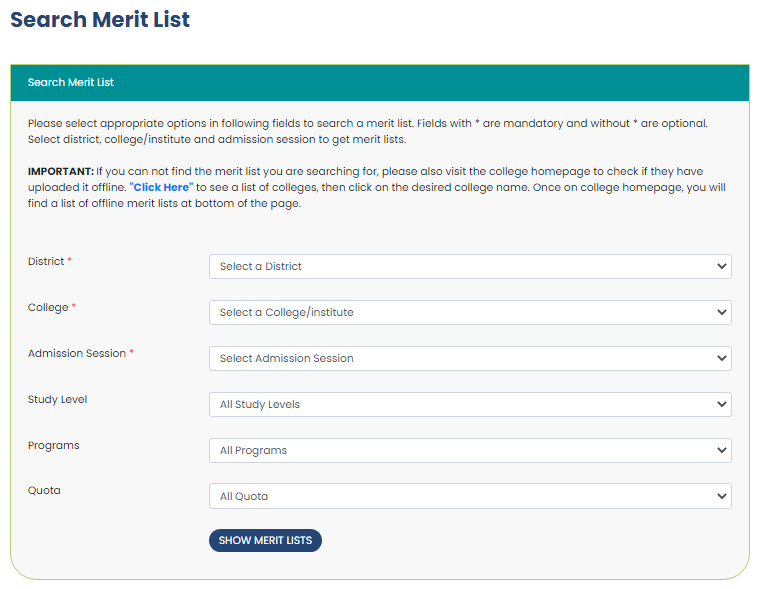The image size is (758, 589).
Task: Click the bold 'IMPORTANT:' notice text
Action: coord(61,172)
